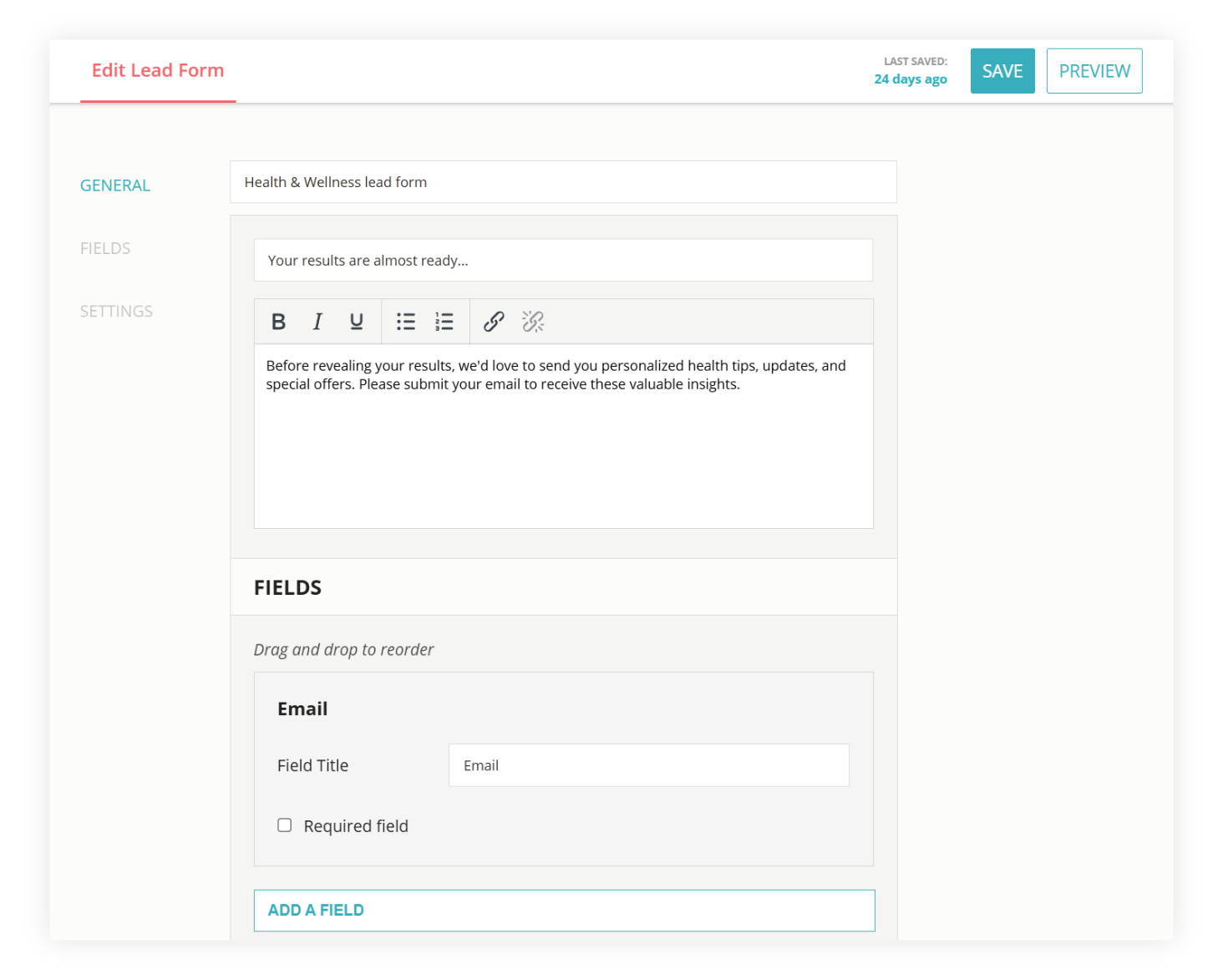1223x980 pixels.
Task: Add a new field to the form
Action: [564, 910]
